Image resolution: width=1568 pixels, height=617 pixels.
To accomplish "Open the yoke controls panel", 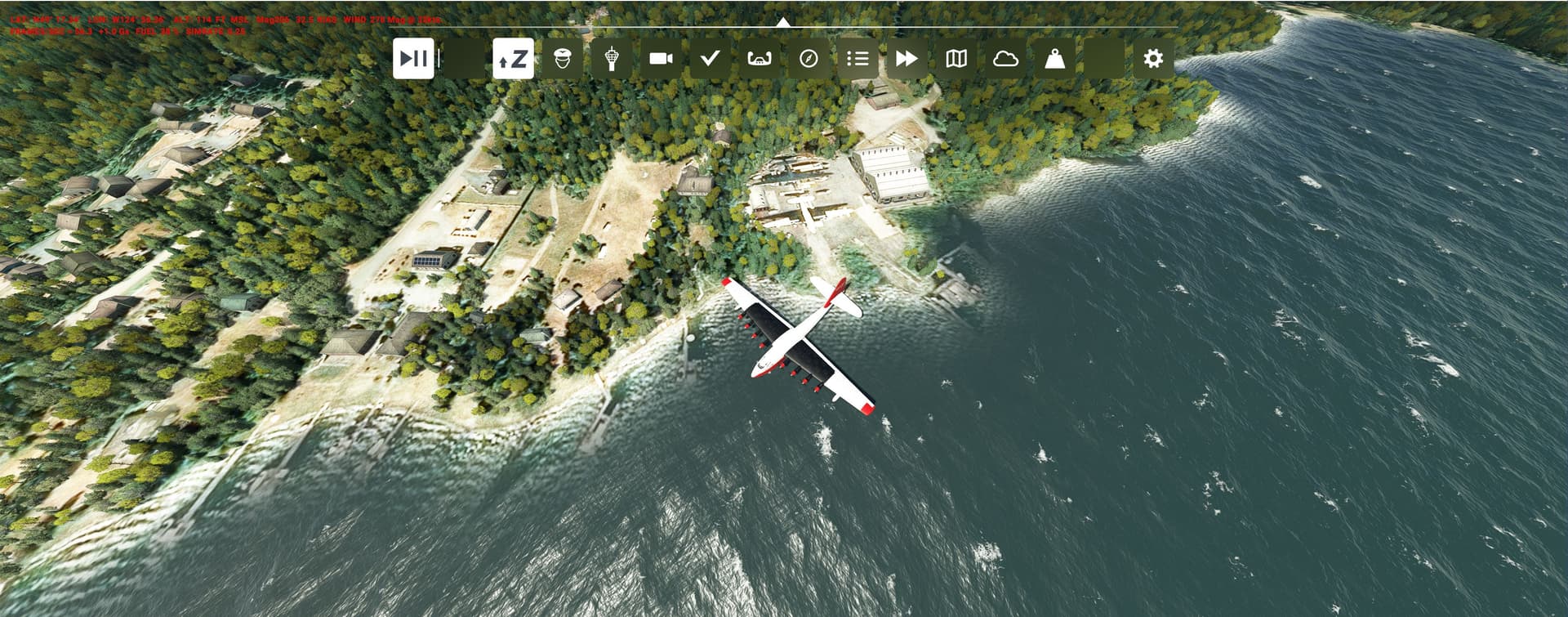I will 759,58.
